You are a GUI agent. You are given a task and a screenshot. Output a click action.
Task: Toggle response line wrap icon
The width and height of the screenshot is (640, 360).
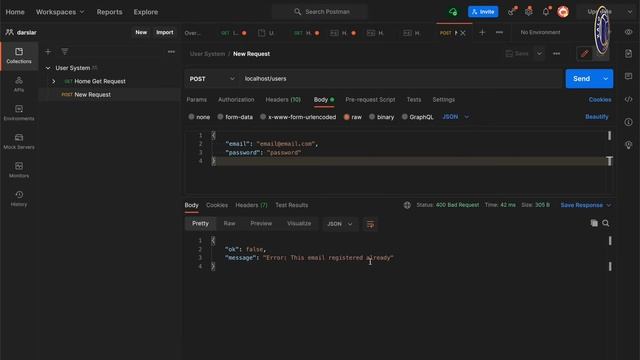pyautogui.click(x=370, y=224)
